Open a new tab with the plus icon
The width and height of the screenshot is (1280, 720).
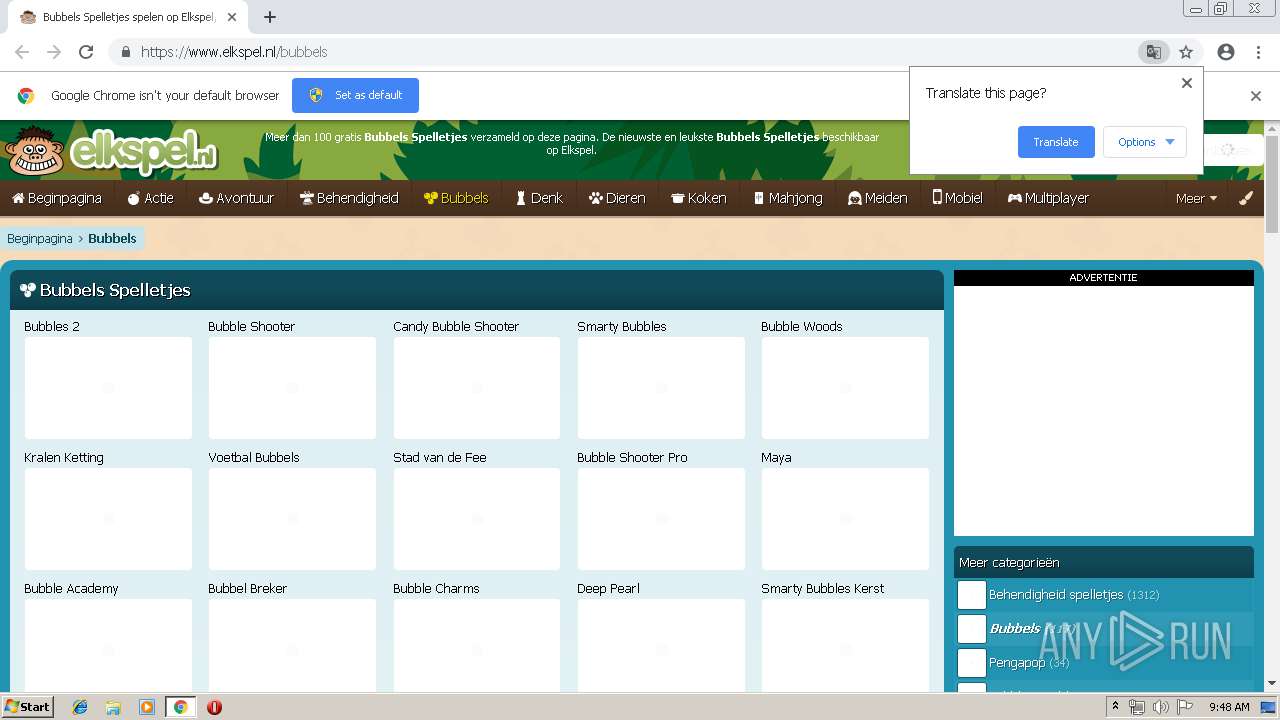[x=270, y=17]
